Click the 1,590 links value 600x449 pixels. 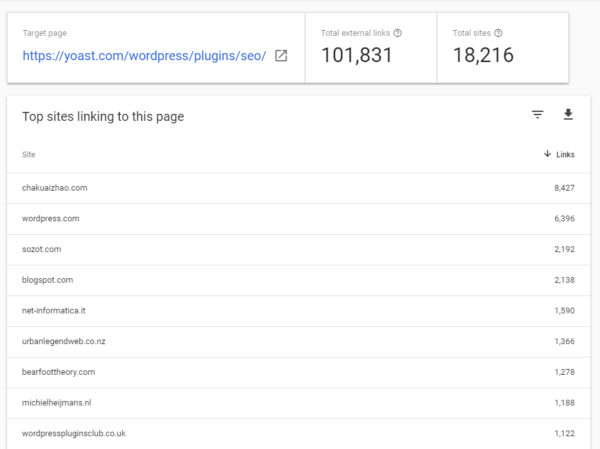tap(564, 310)
